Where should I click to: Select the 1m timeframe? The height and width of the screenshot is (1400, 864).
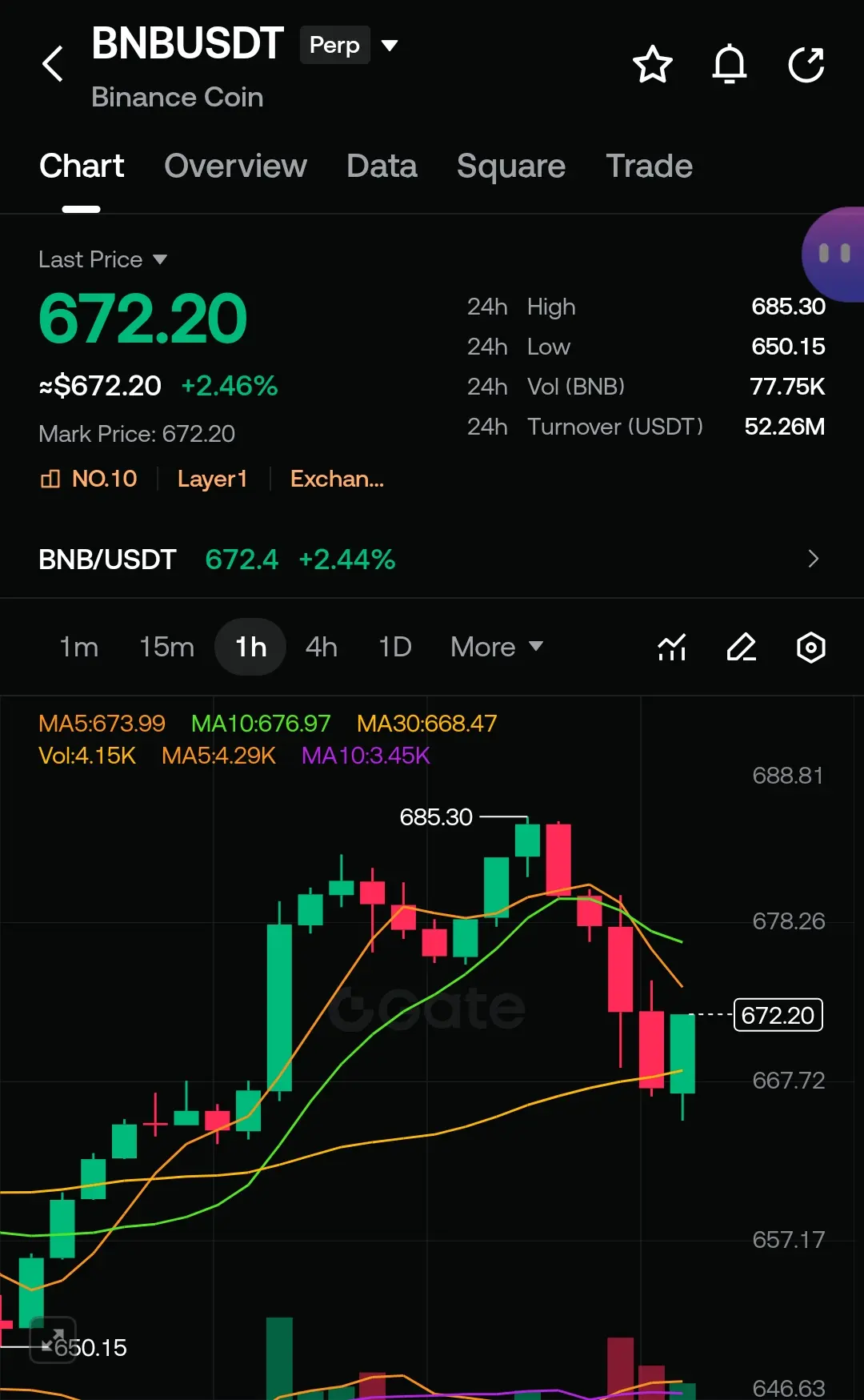(79, 647)
